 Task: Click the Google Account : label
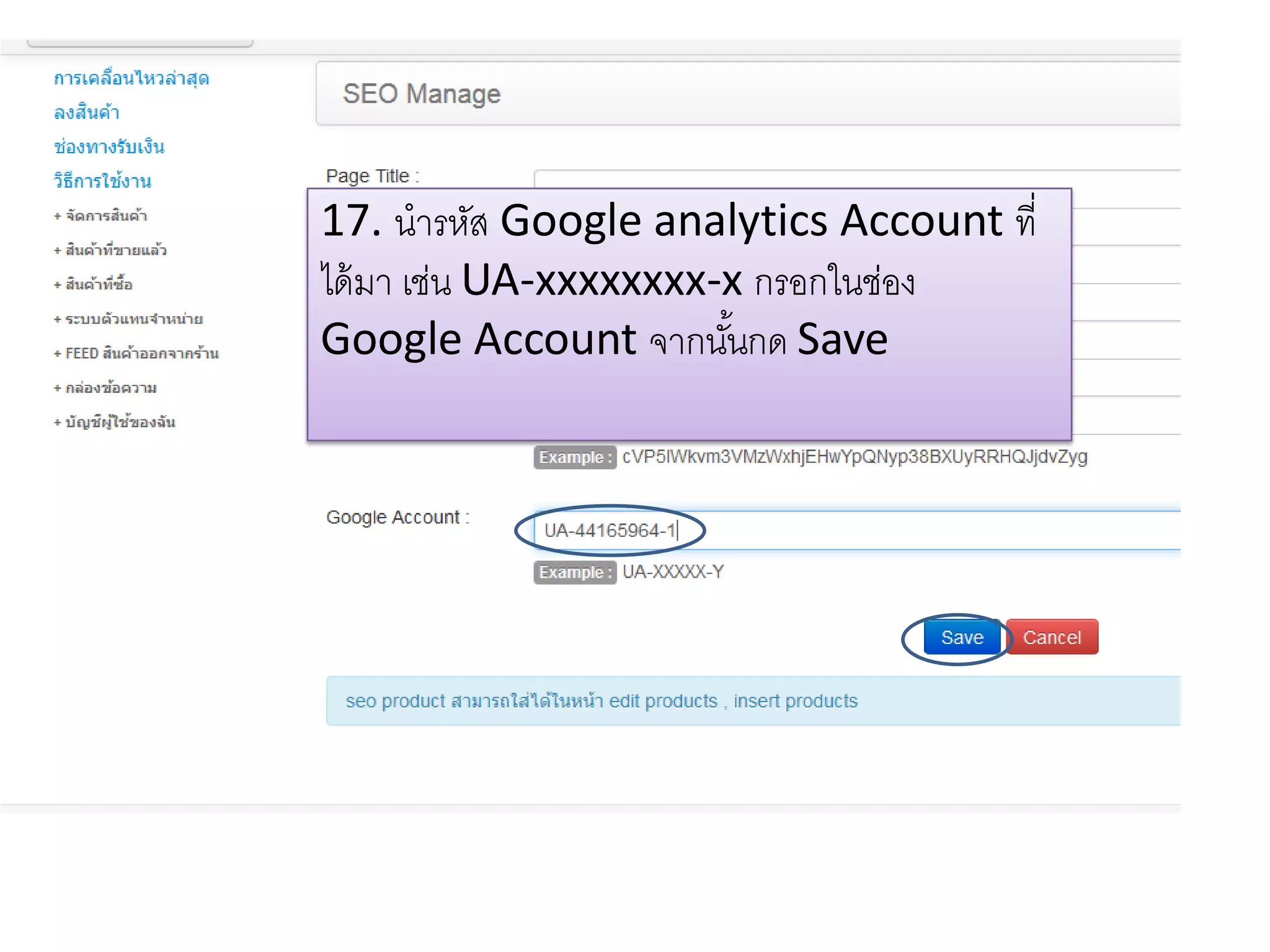398,517
